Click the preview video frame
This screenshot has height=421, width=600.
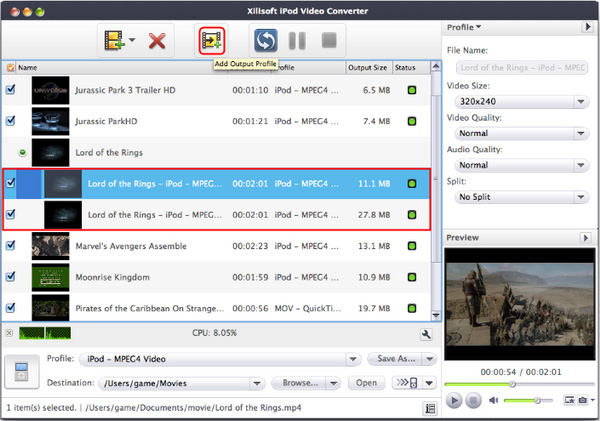[520, 304]
